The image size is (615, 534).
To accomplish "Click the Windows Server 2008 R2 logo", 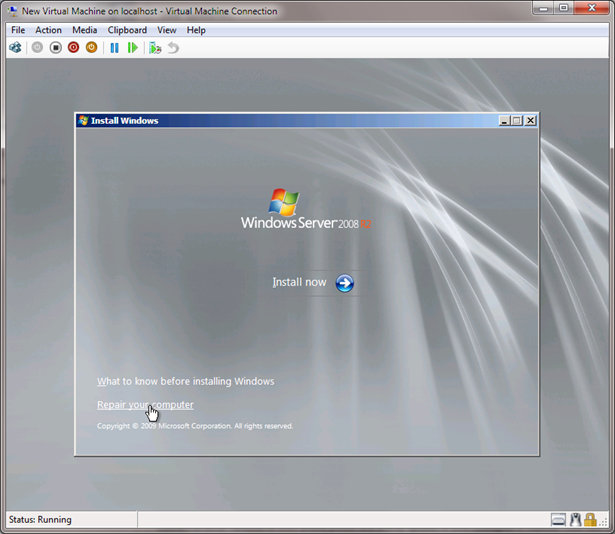I will point(306,209).
